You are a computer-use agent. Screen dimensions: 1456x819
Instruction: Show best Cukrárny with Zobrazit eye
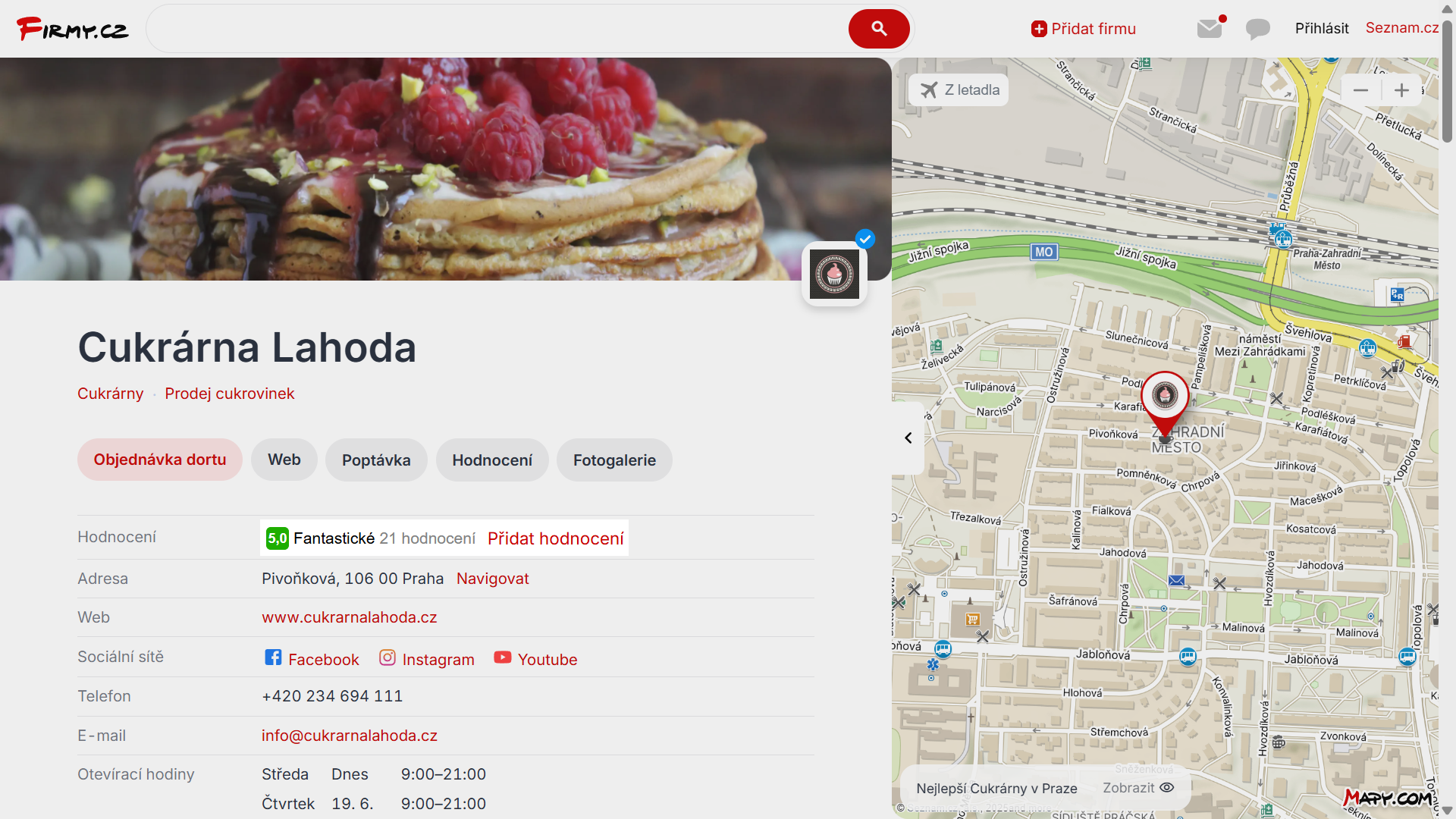(1138, 788)
